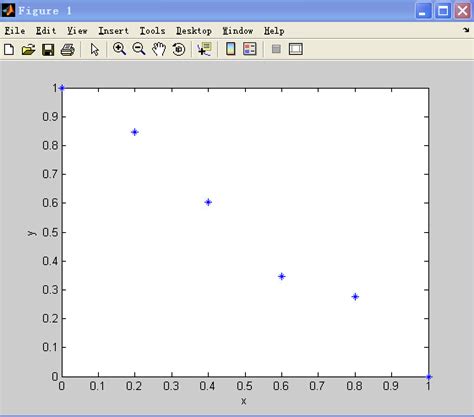
Task: Click the New Figure icon
Action: coord(9,49)
